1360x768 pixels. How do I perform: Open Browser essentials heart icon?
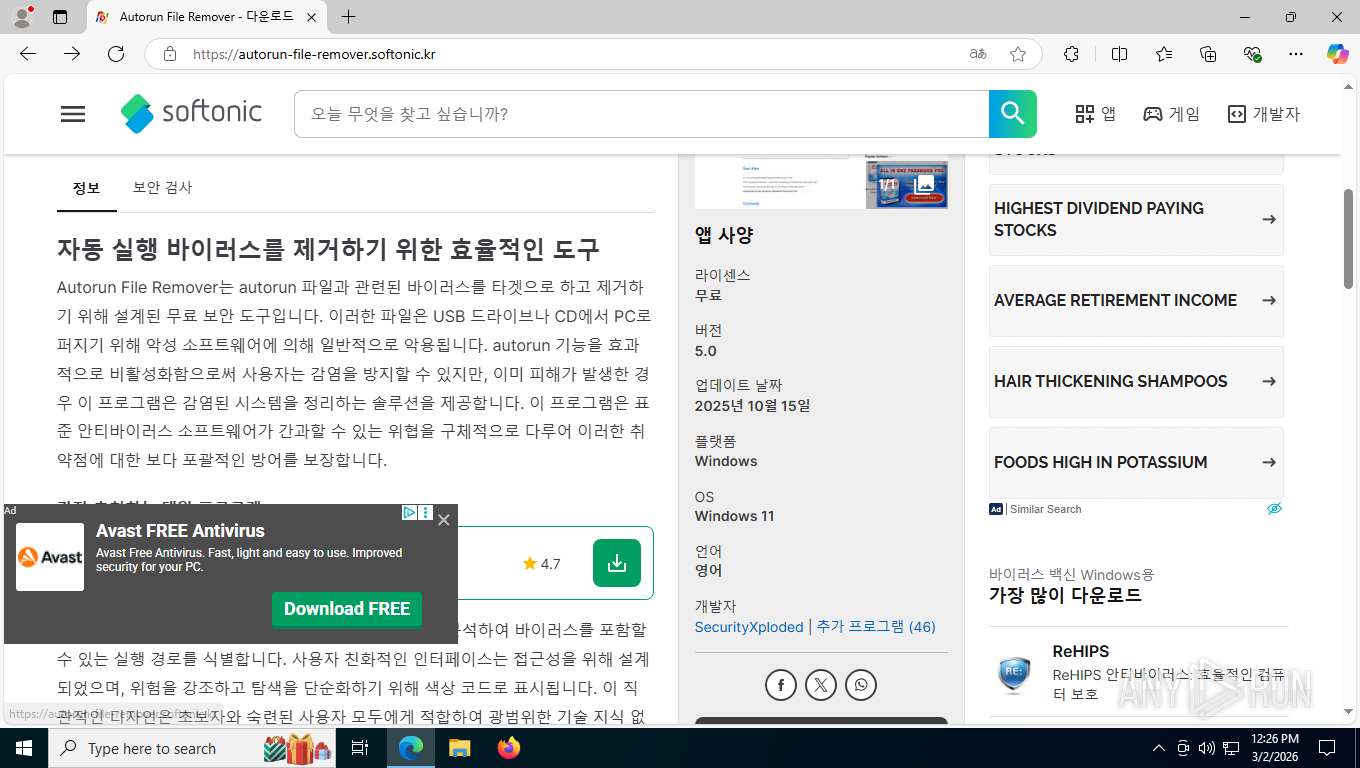(1252, 54)
